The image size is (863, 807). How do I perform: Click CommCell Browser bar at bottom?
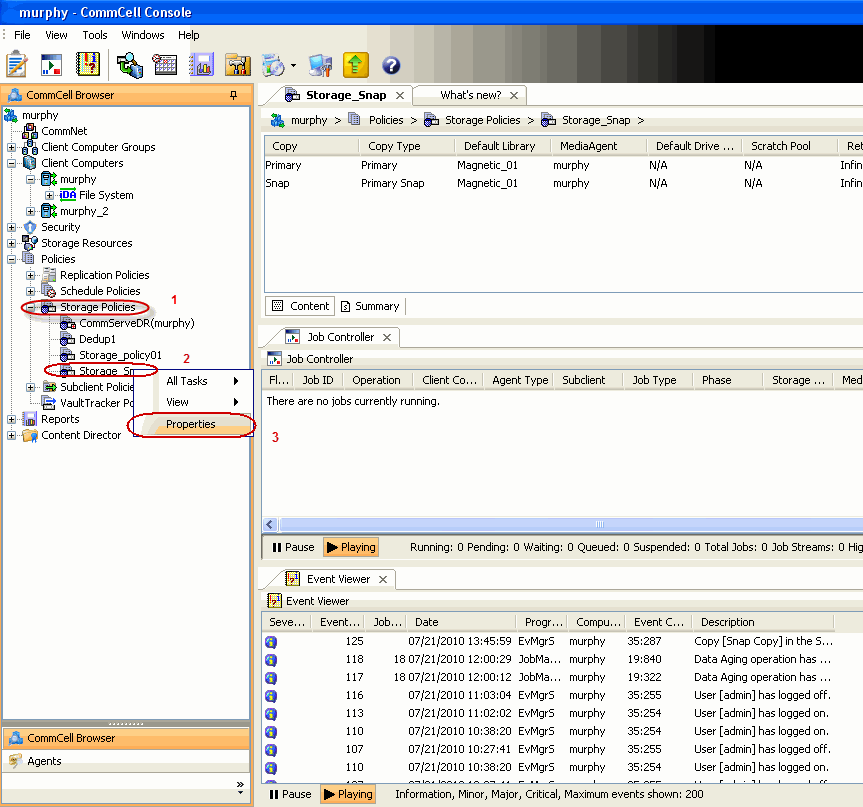tap(126, 738)
